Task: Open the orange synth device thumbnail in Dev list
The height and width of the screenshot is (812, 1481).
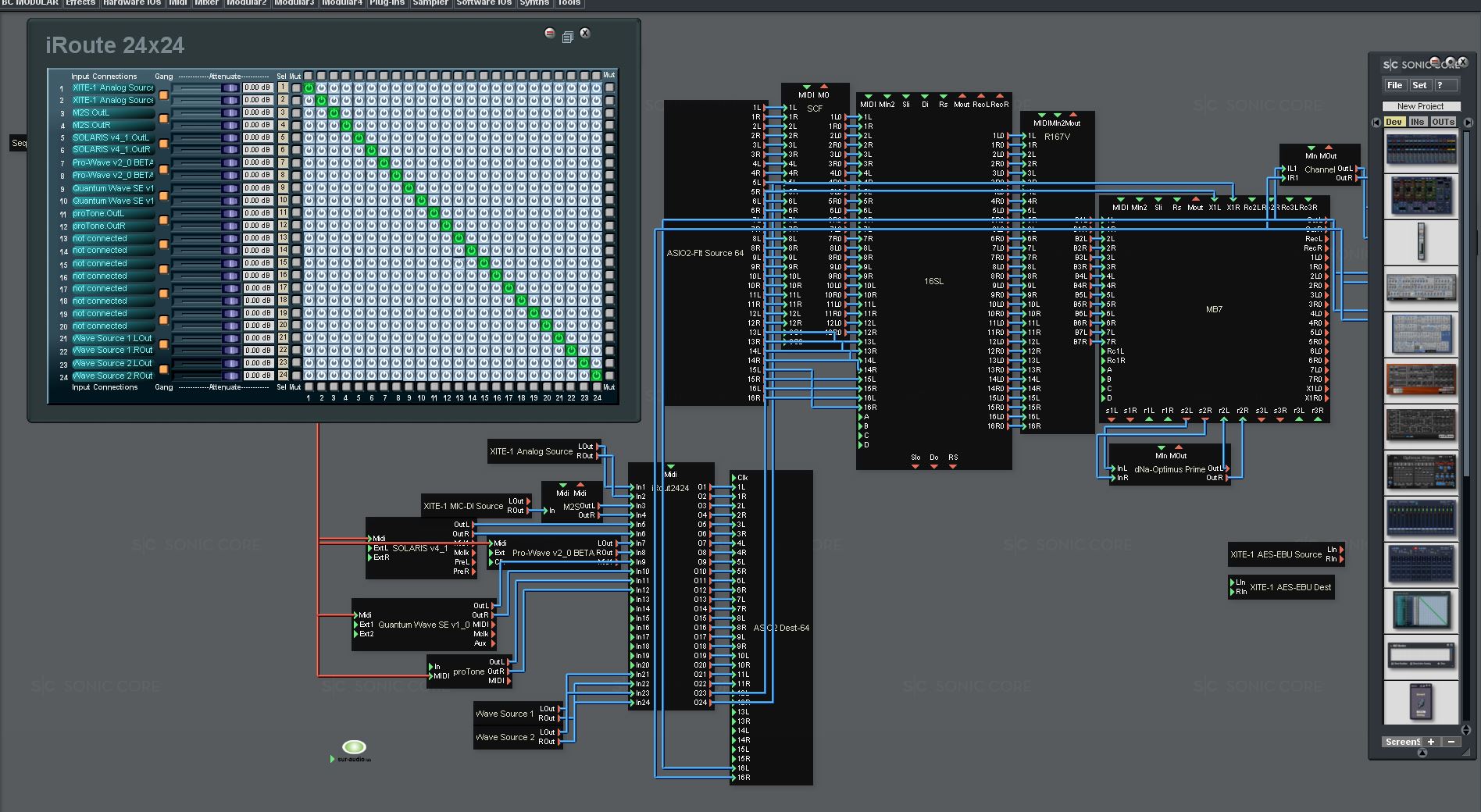Action: 1421,379
